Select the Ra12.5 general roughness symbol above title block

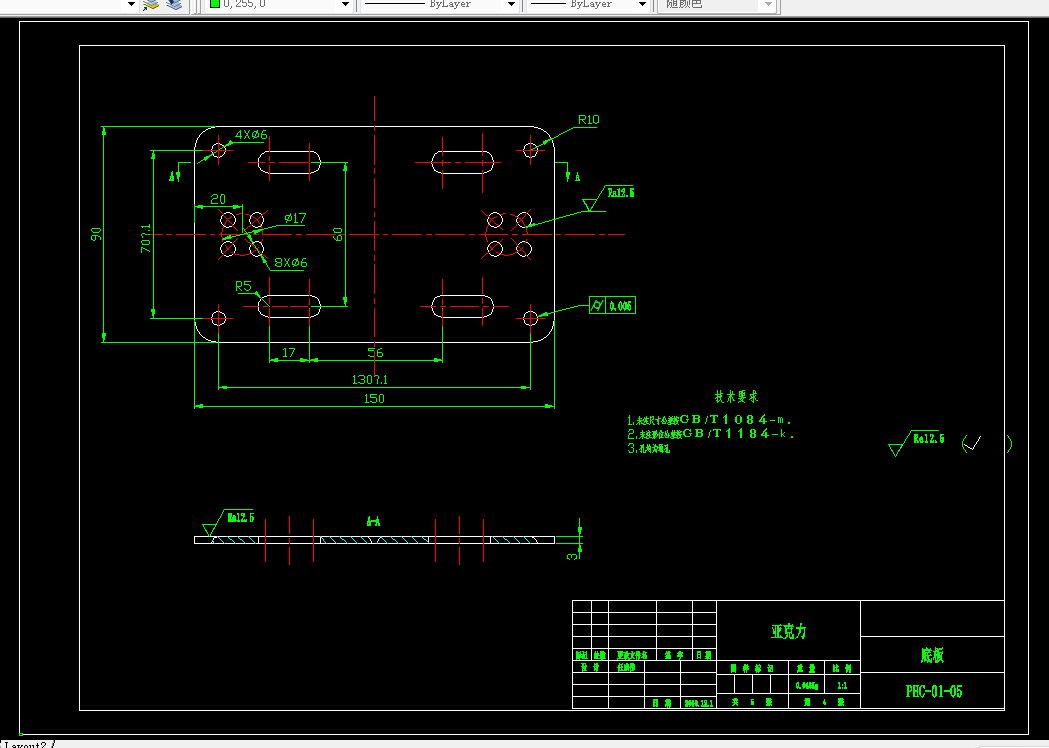(x=917, y=443)
